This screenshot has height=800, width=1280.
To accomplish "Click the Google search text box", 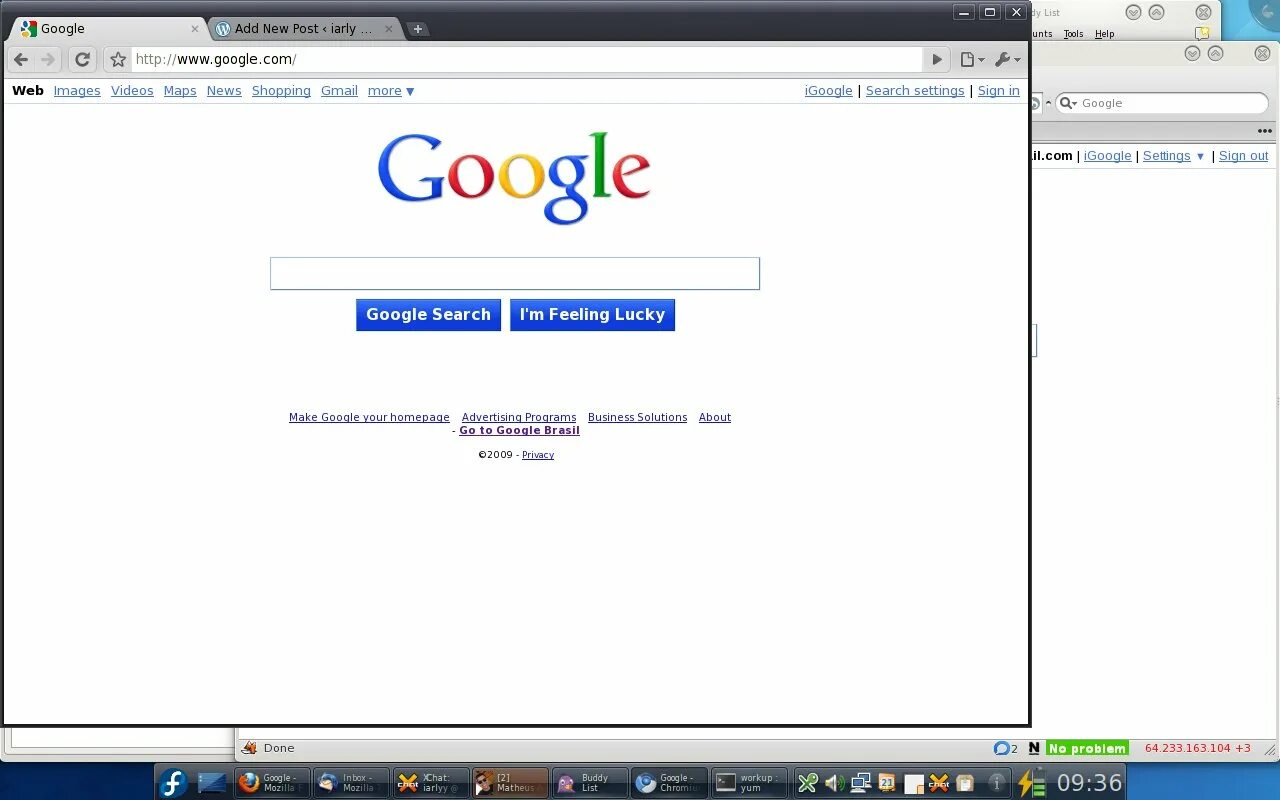I will click(x=515, y=274).
